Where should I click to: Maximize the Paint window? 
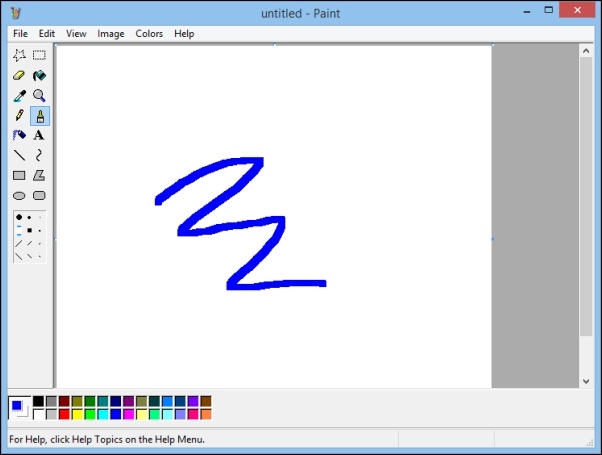(x=549, y=10)
